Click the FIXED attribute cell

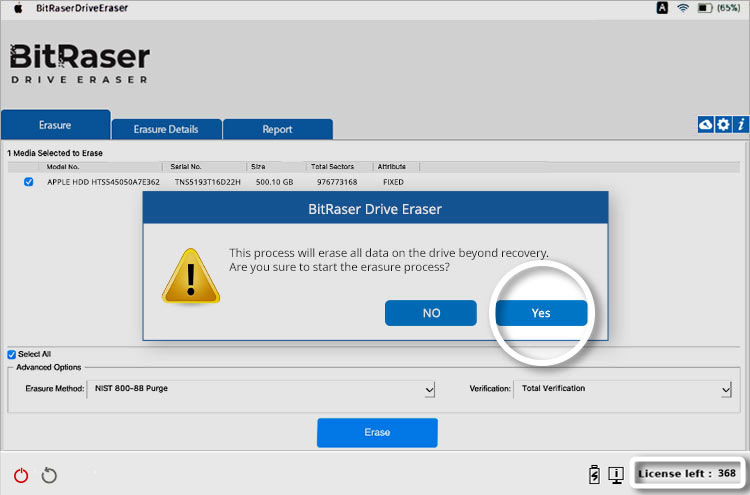(x=393, y=182)
